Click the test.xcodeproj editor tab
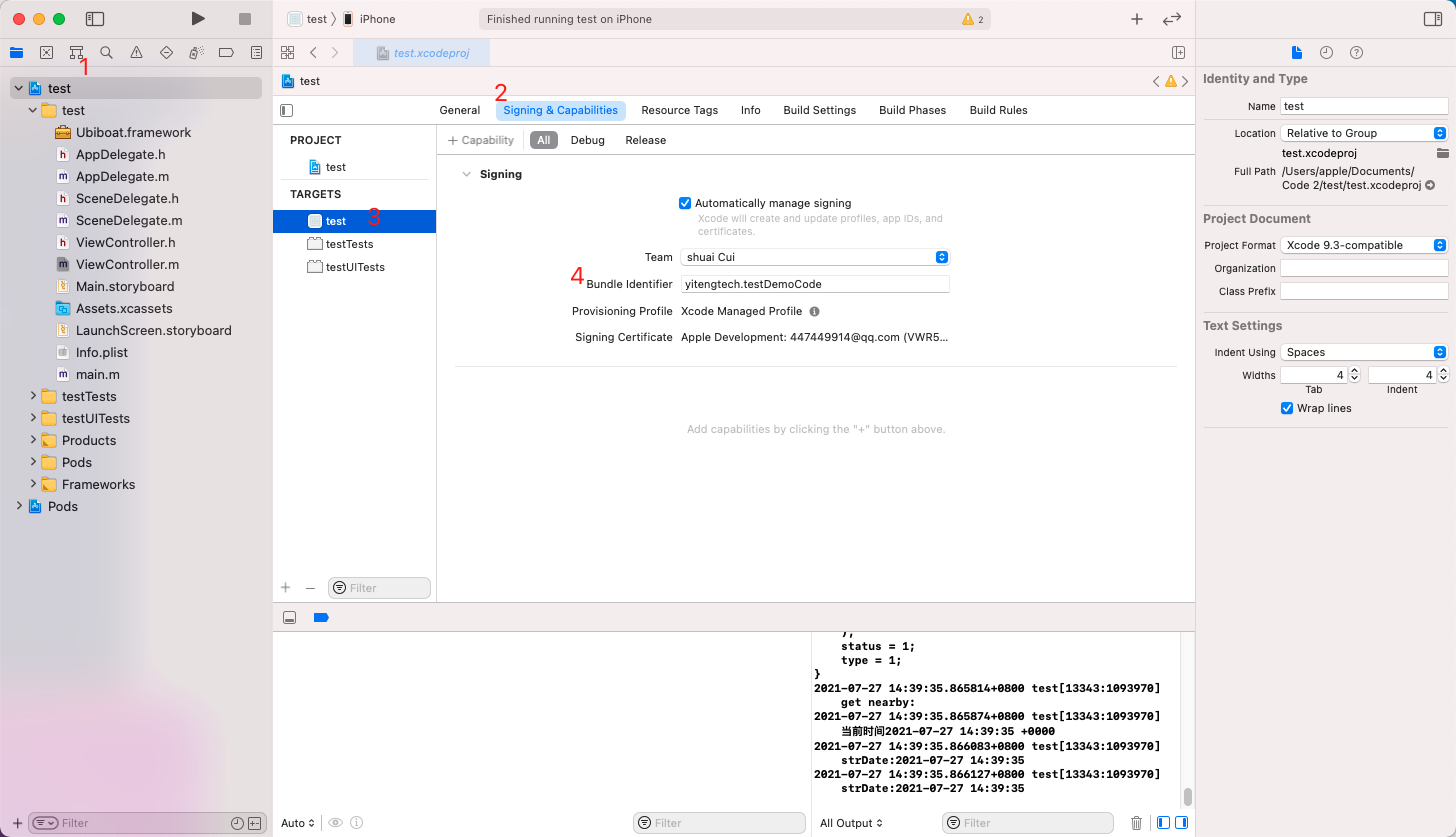The height and width of the screenshot is (837, 1456). 424,53
